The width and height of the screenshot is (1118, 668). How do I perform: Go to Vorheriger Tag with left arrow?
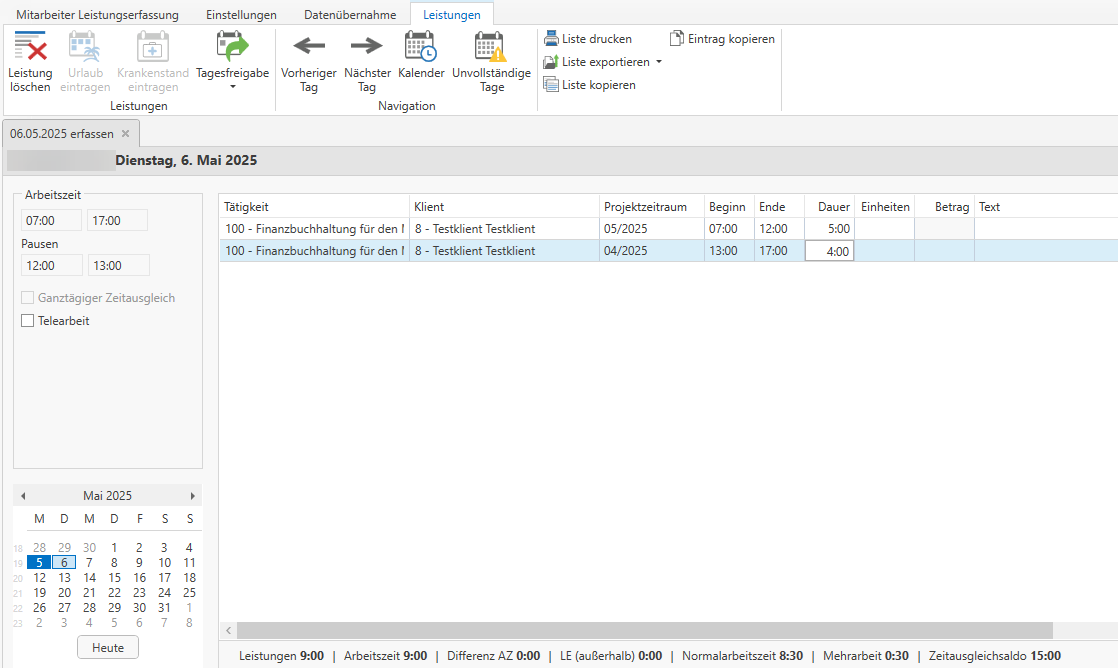309,46
